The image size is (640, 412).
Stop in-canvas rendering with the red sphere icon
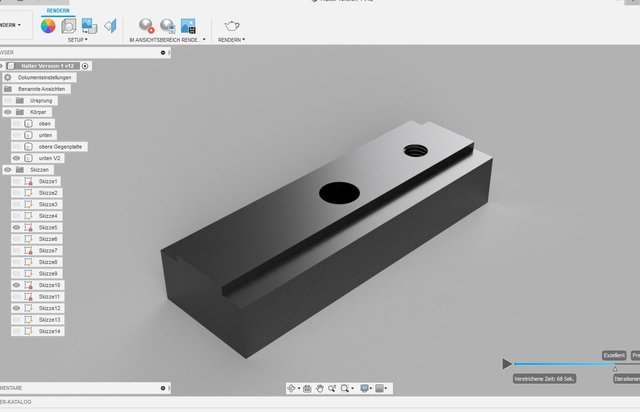pos(147,26)
